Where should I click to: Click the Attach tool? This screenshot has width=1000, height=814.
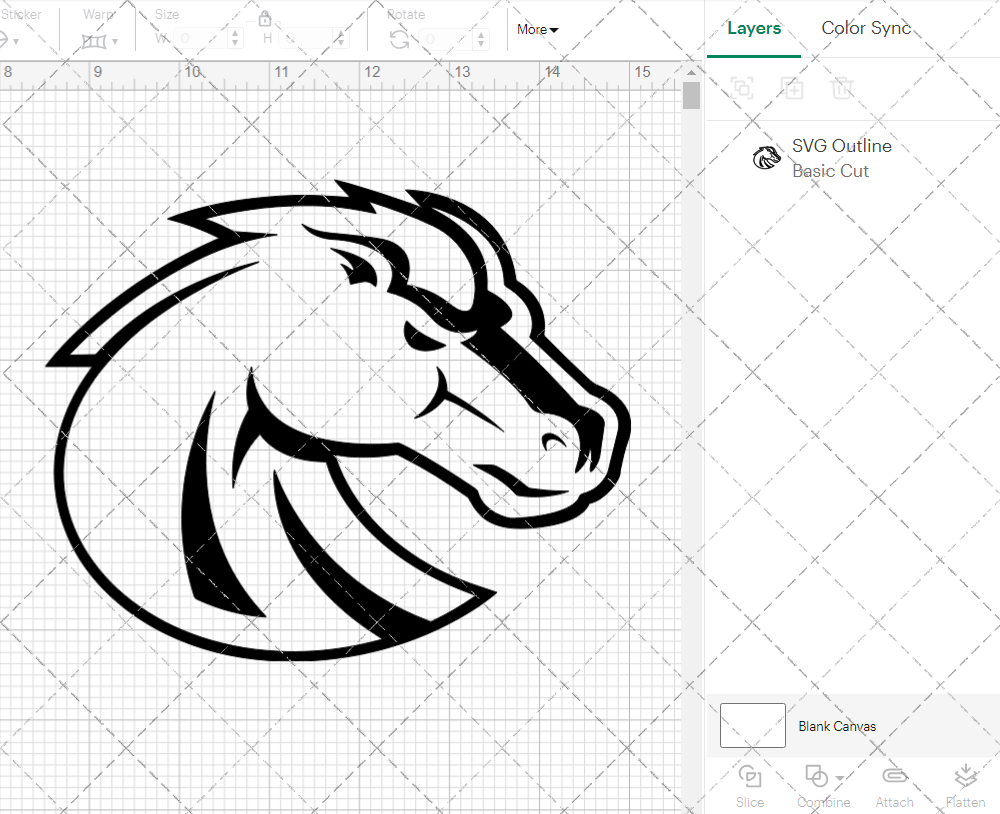[x=894, y=785]
